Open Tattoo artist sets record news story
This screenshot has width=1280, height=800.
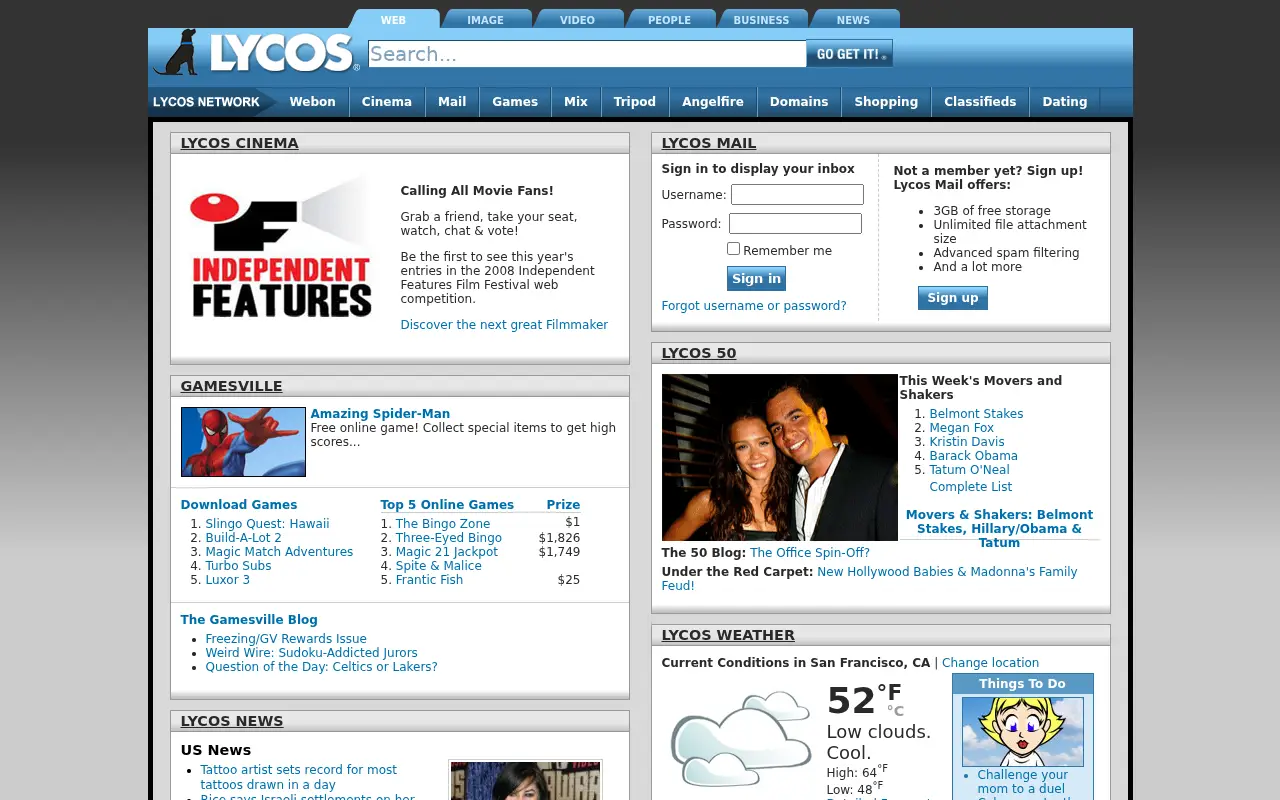coord(298,777)
